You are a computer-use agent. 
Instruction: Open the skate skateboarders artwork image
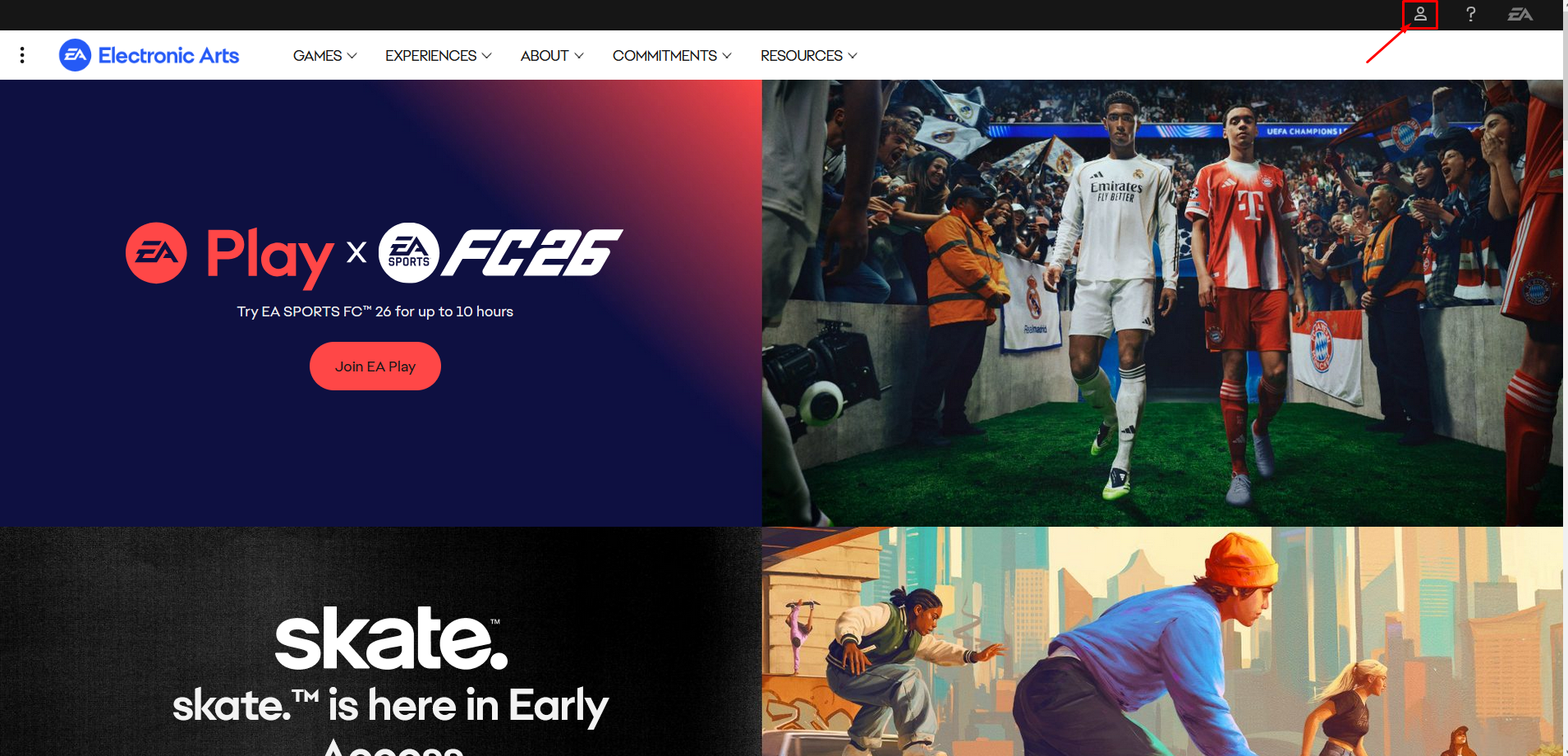click(1162, 642)
